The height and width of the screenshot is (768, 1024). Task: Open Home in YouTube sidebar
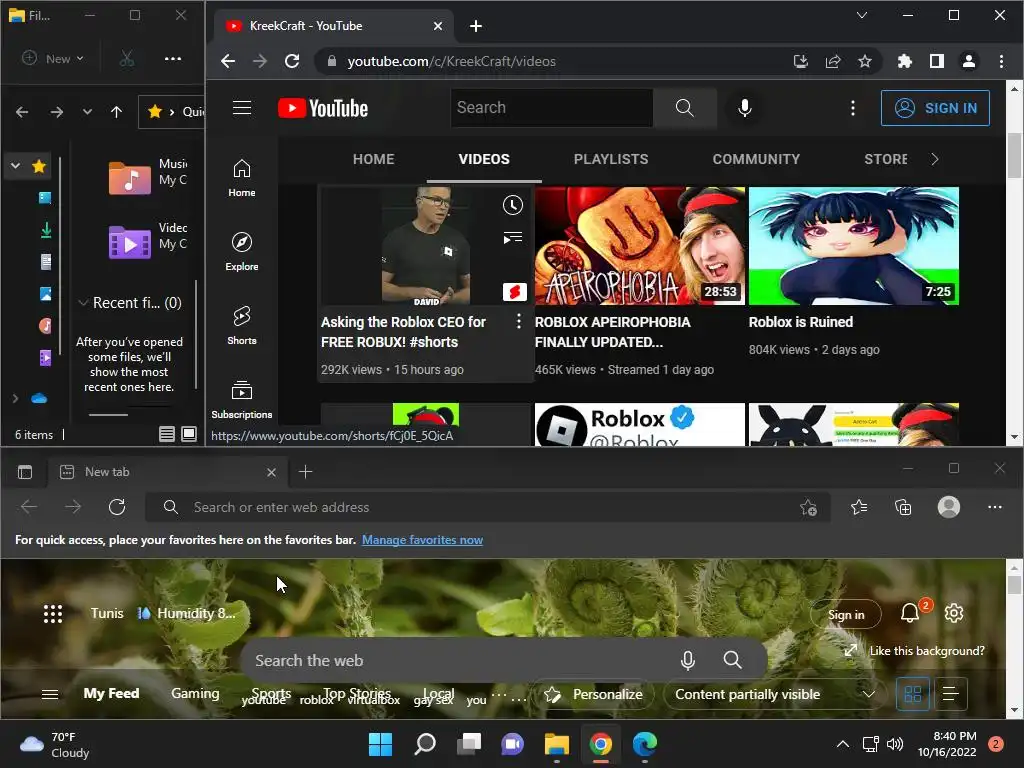coord(242,178)
